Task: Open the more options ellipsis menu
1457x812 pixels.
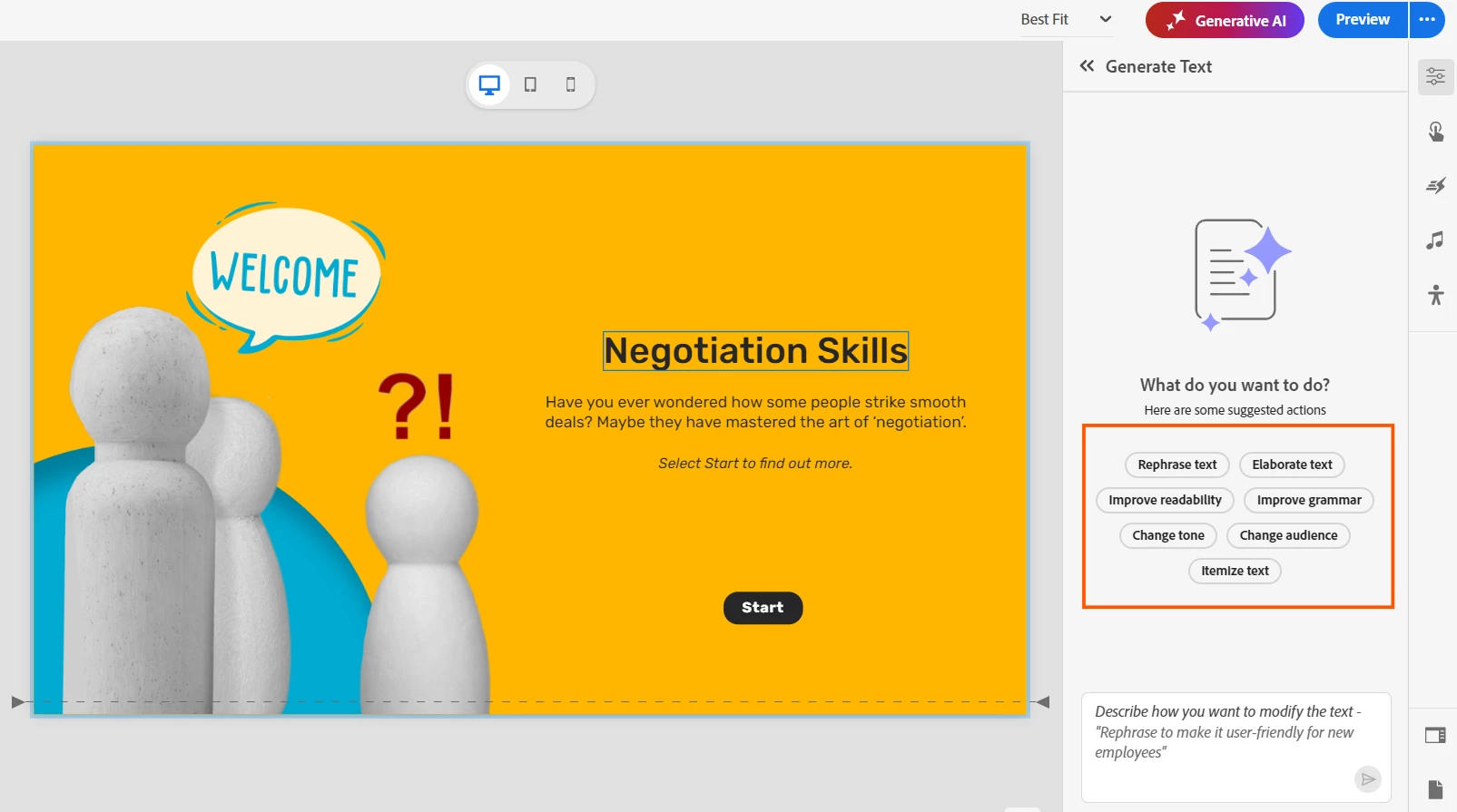Action: coord(1427,20)
